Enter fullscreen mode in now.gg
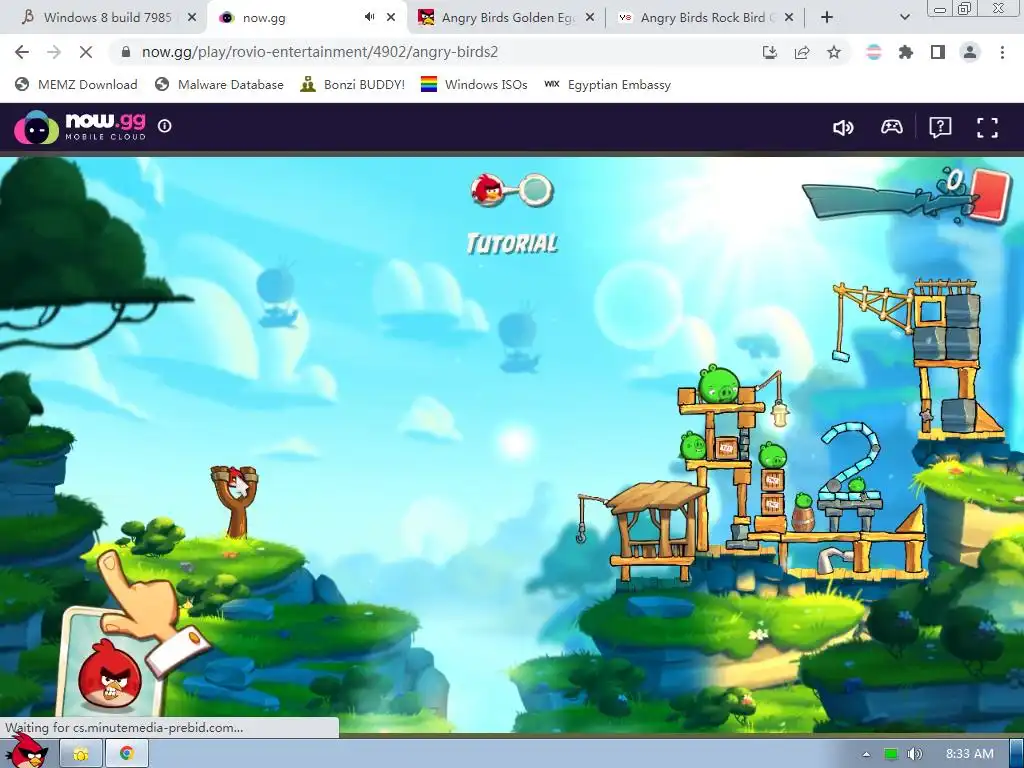The image size is (1024, 768). pos(987,127)
